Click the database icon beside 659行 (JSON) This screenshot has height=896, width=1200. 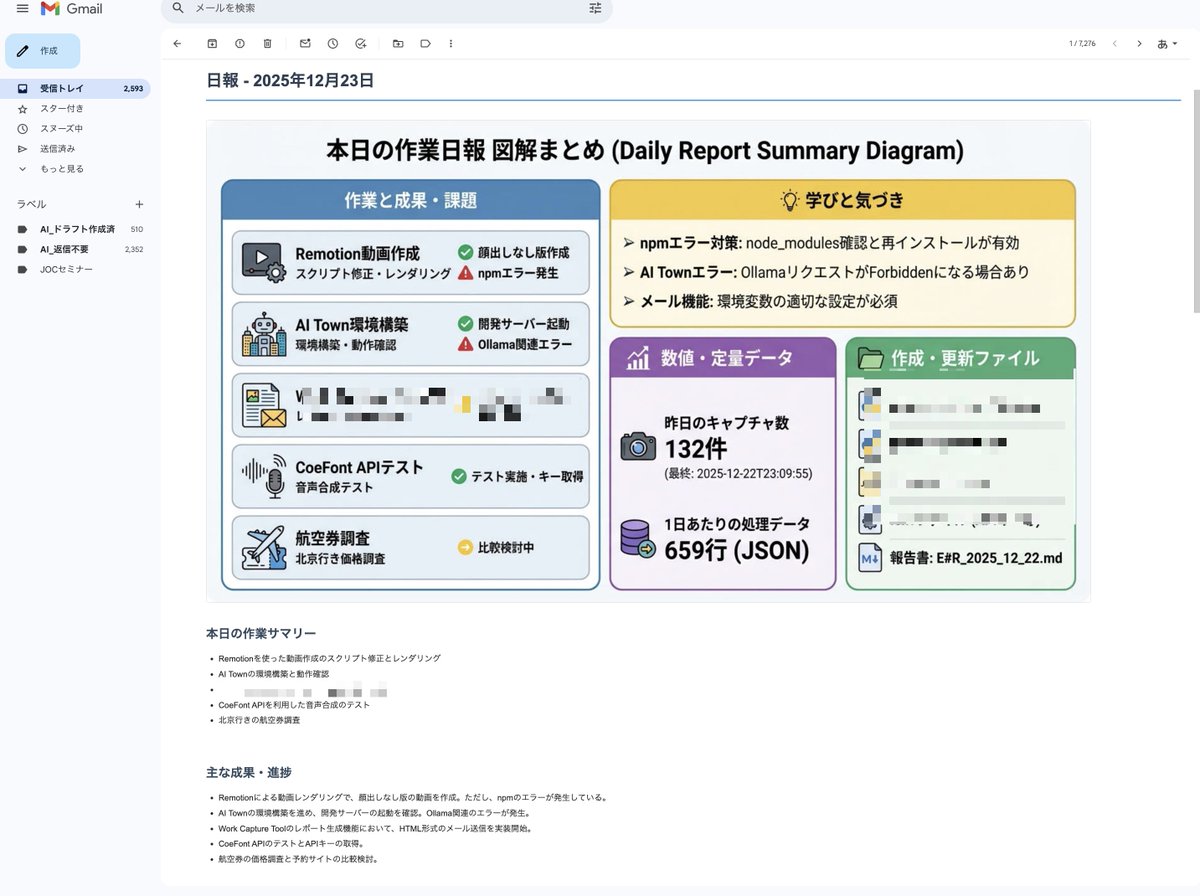pyautogui.click(x=638, y=537)
